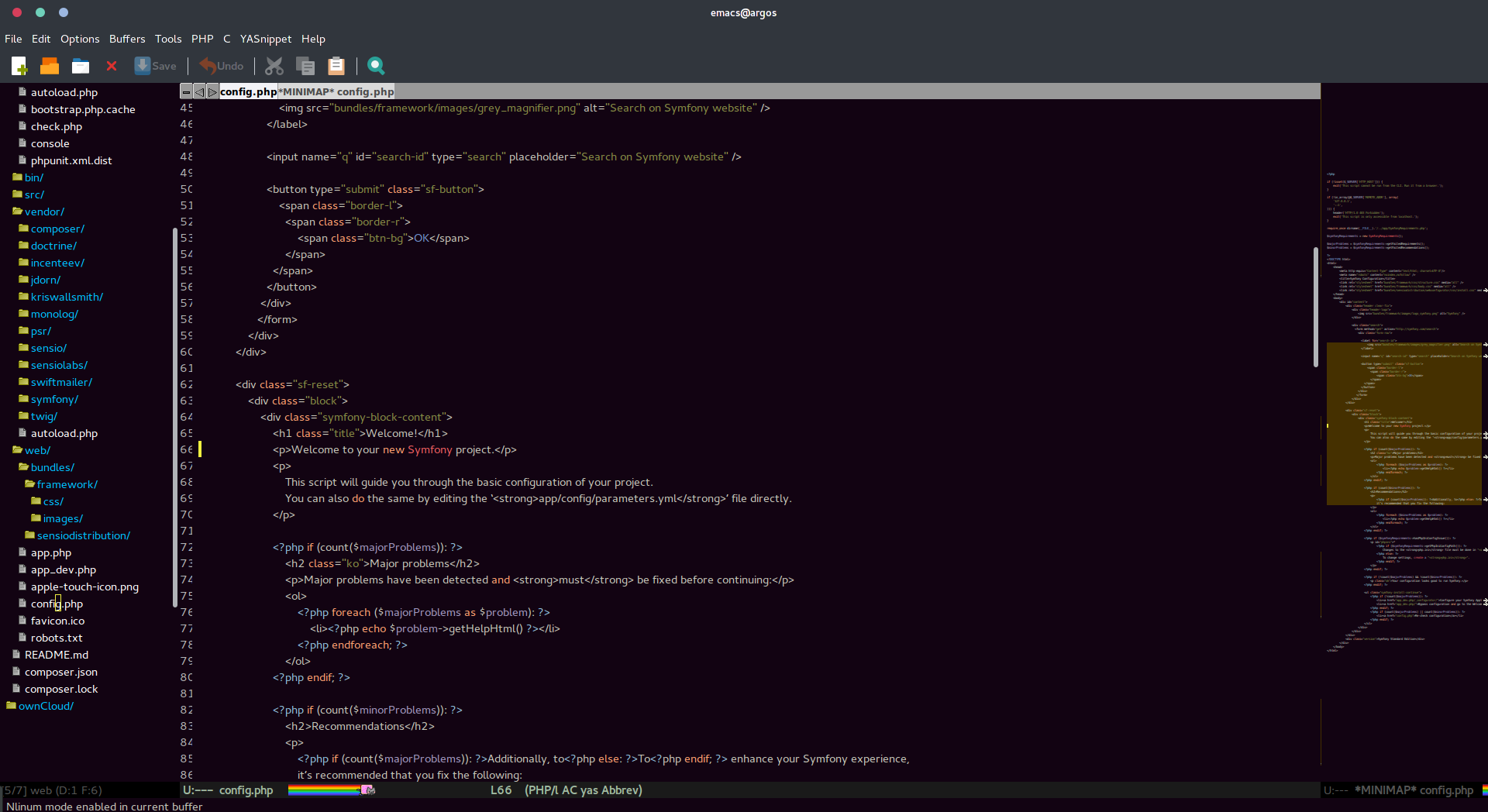This screenshot has width=1488, height=812.
Task: Click the file icon beside app.php
Action: pyautogui.click(x=22, y=552)
